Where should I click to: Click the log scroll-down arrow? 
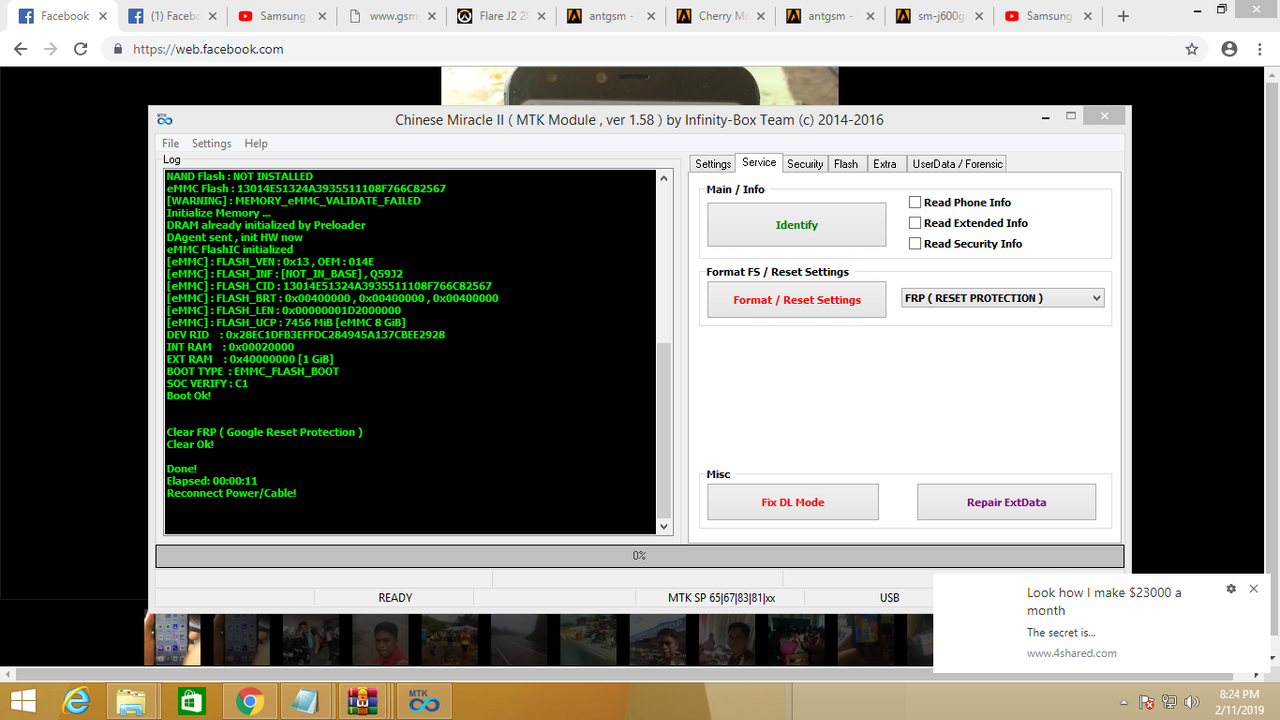(x=665, y=526)
